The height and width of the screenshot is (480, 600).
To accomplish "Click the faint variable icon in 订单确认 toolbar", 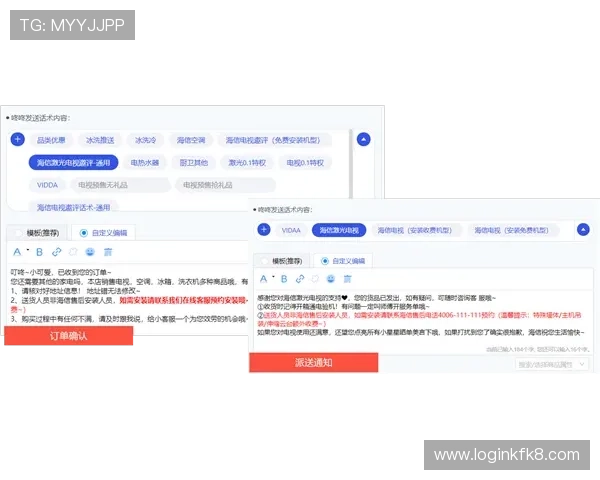I will pyautogui.click(x=73, y=252).
